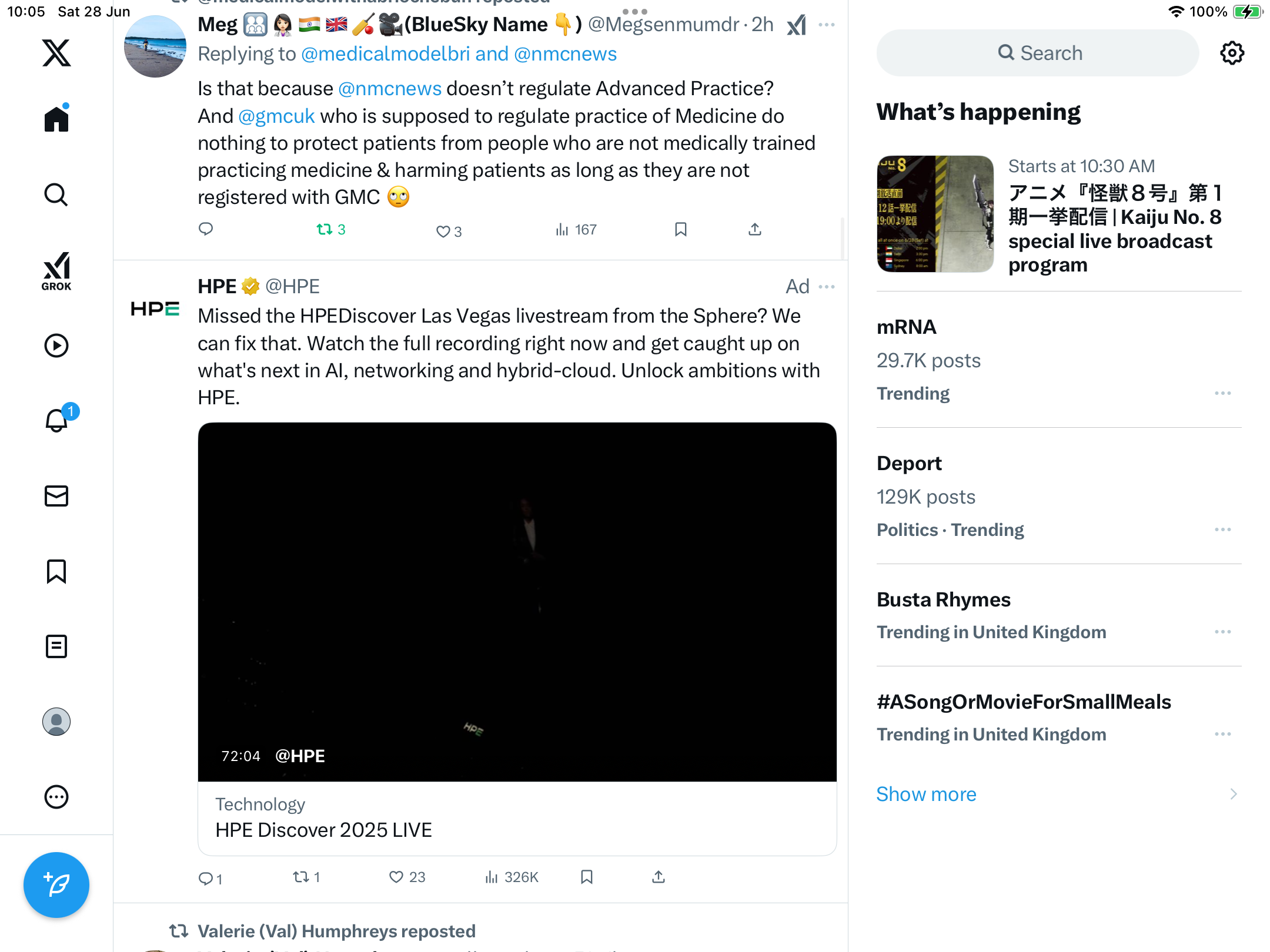
Task: Click the Search input field
Action: pyautogui.click(x=1038, y=53)
